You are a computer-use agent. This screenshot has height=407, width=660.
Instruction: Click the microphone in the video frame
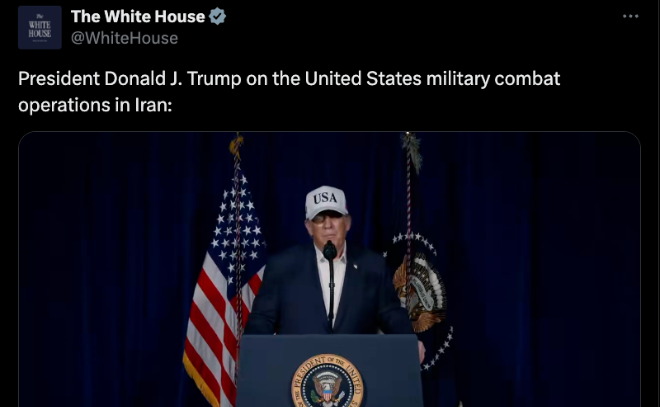coord(330,250)
